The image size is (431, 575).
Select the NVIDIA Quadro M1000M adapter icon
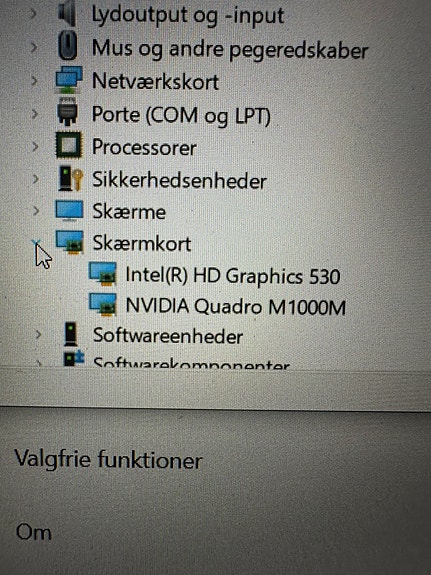point(103,305)
